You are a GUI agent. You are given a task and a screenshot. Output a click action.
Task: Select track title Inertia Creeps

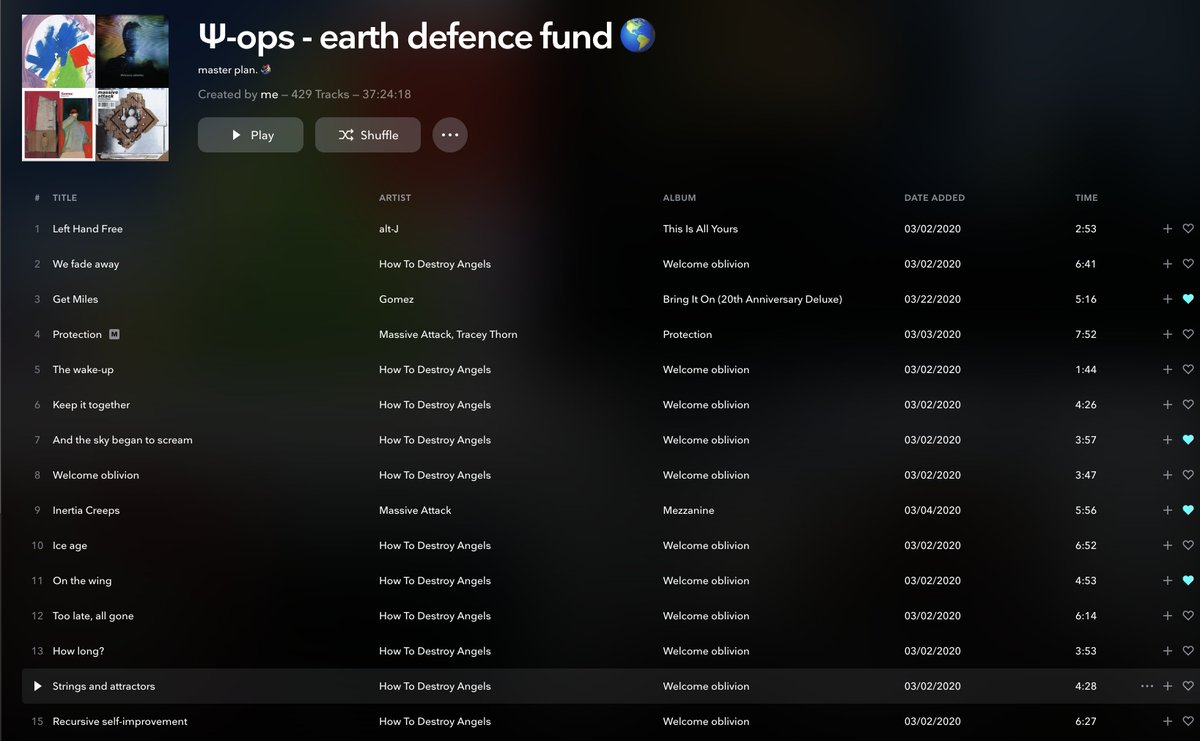point(86,510)
